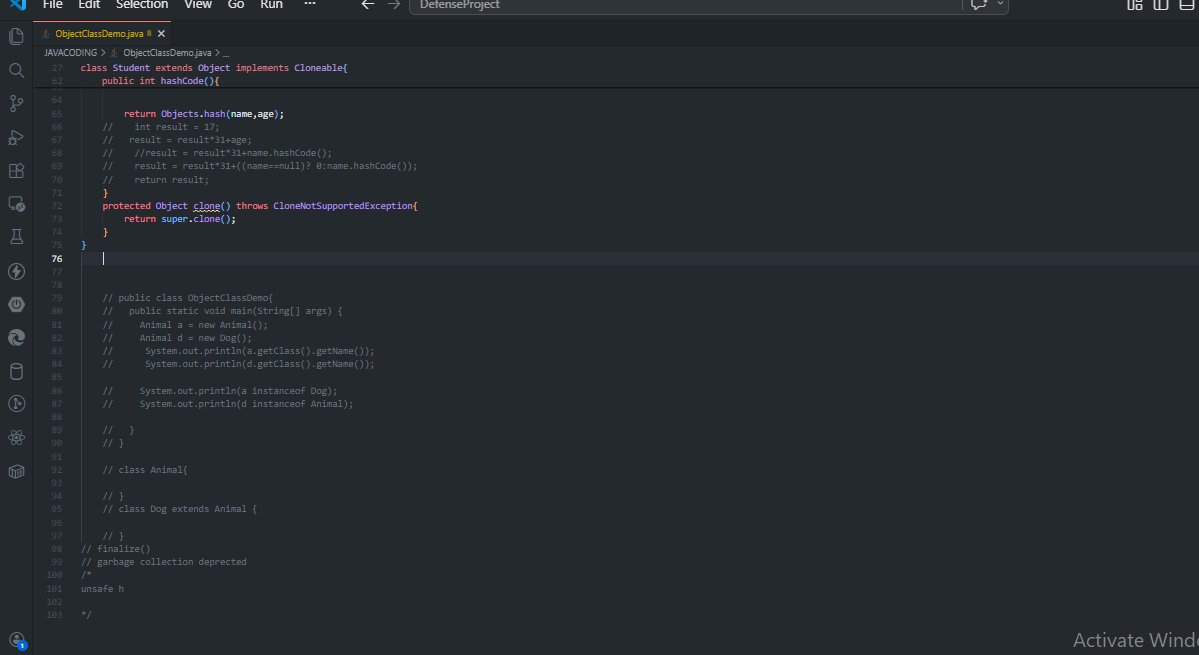Screen dimensions: 1199x655
Task: Click JAVACODING in the breadcrumb
Action: (70, 53)
